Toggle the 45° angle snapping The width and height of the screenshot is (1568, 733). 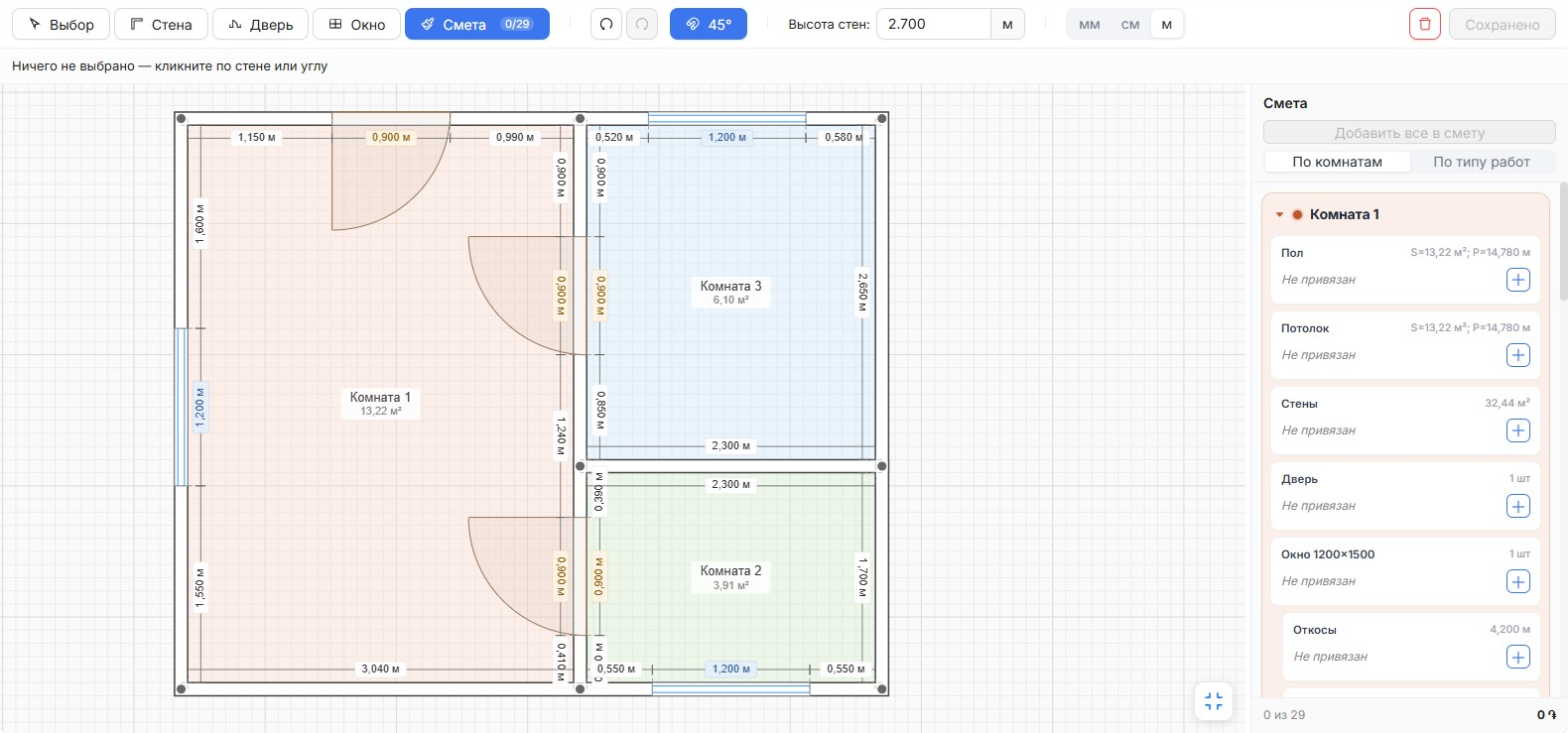pos(709,24)
